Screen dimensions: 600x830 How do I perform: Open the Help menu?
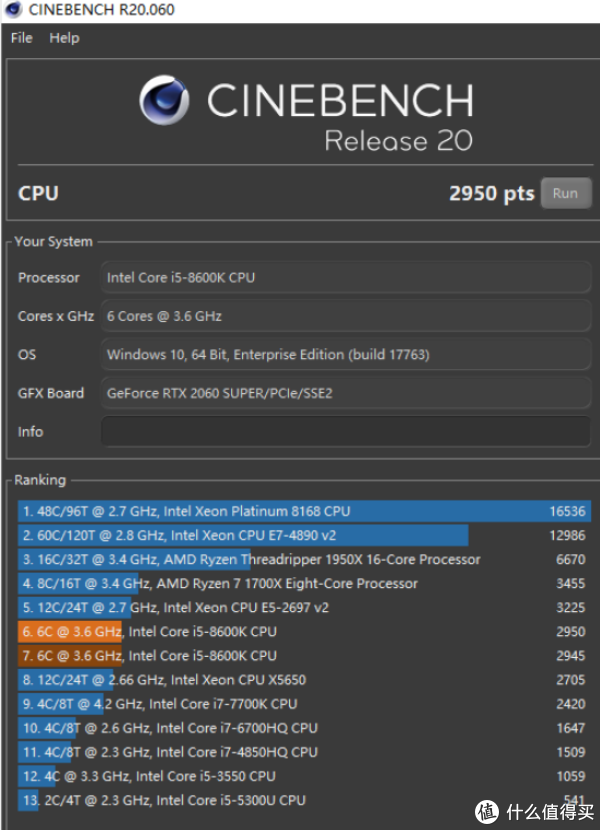coord(64,38)
